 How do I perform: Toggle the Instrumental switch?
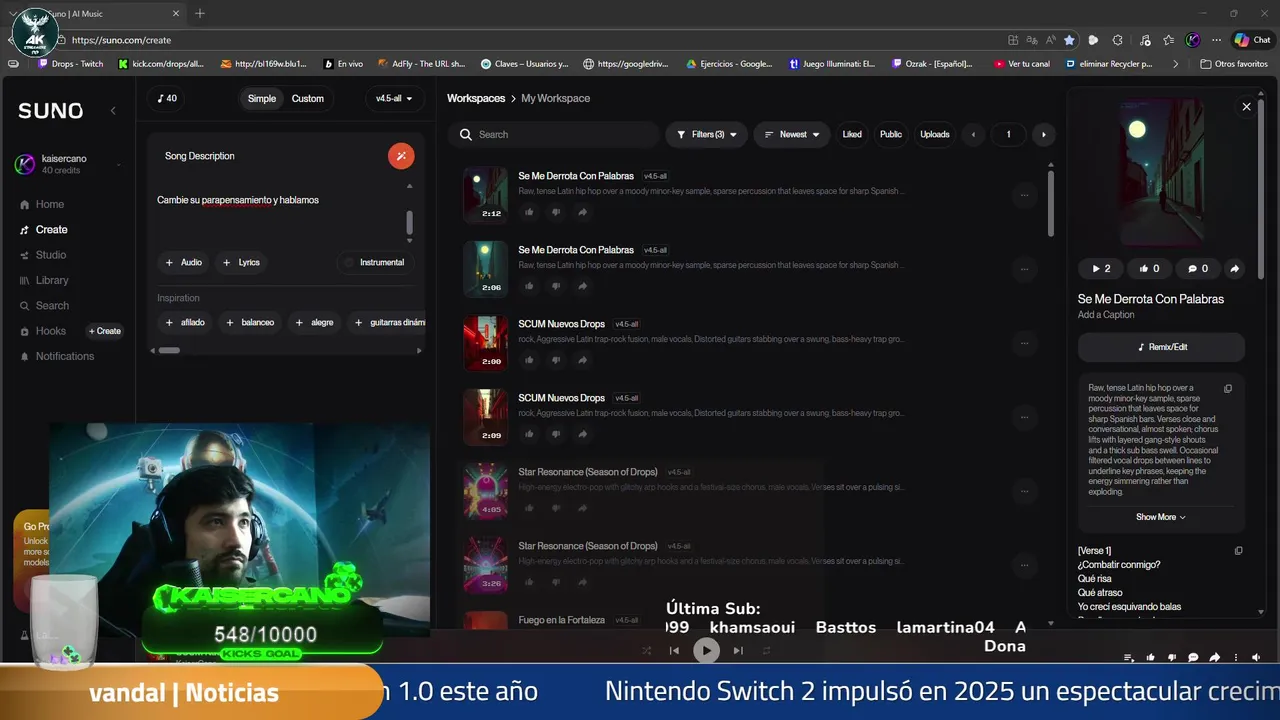[375, 262]
